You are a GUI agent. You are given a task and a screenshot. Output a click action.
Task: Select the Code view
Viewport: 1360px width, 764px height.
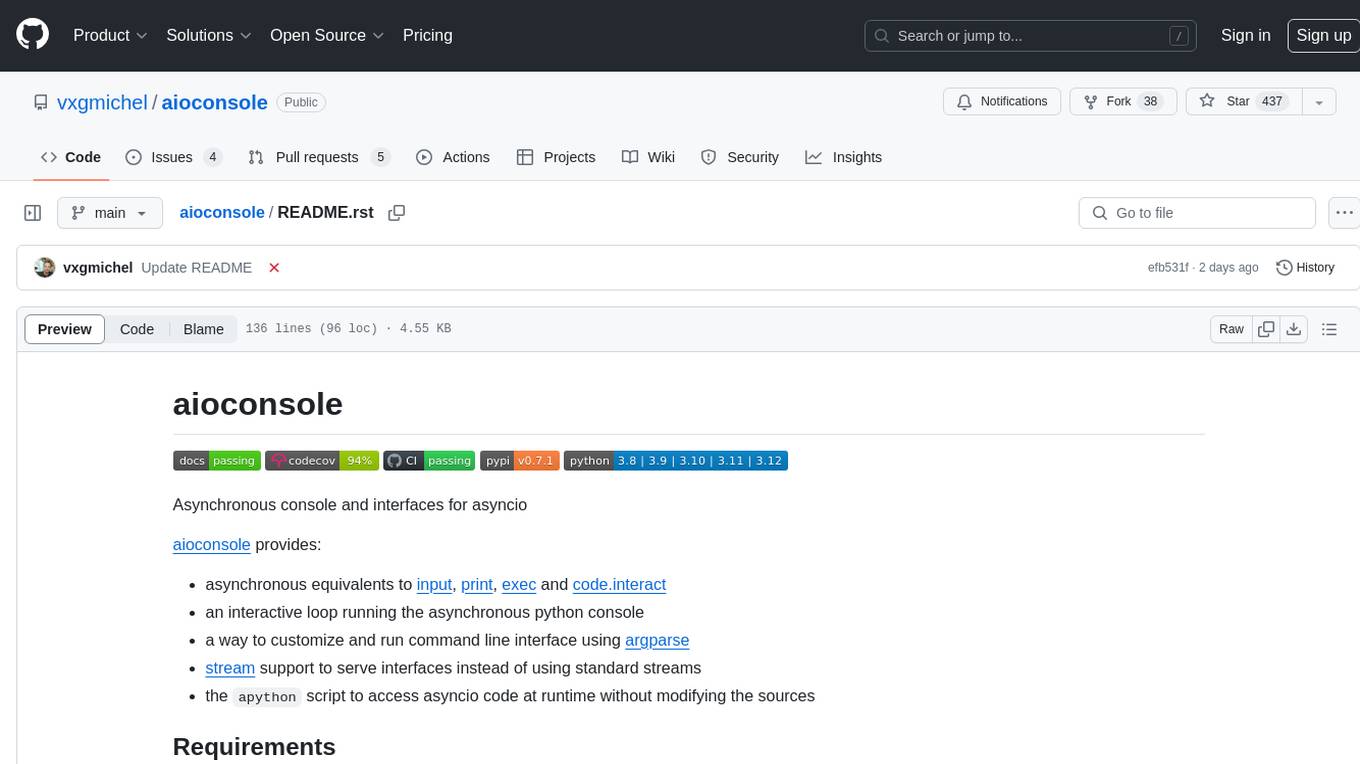pyautogui.click(x=137, y=329)
